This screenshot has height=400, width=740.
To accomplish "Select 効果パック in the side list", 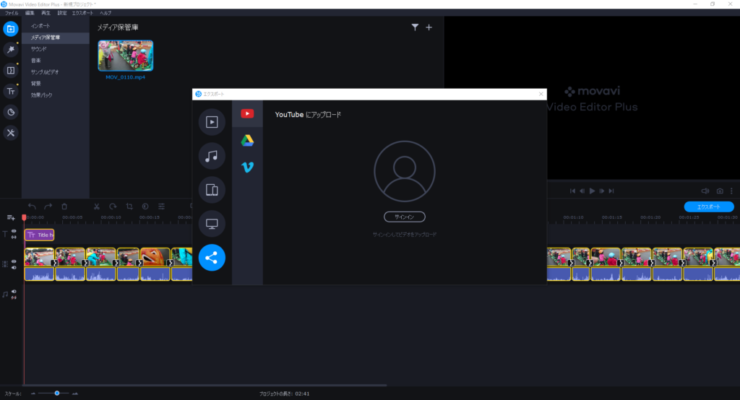I will 56,95.
